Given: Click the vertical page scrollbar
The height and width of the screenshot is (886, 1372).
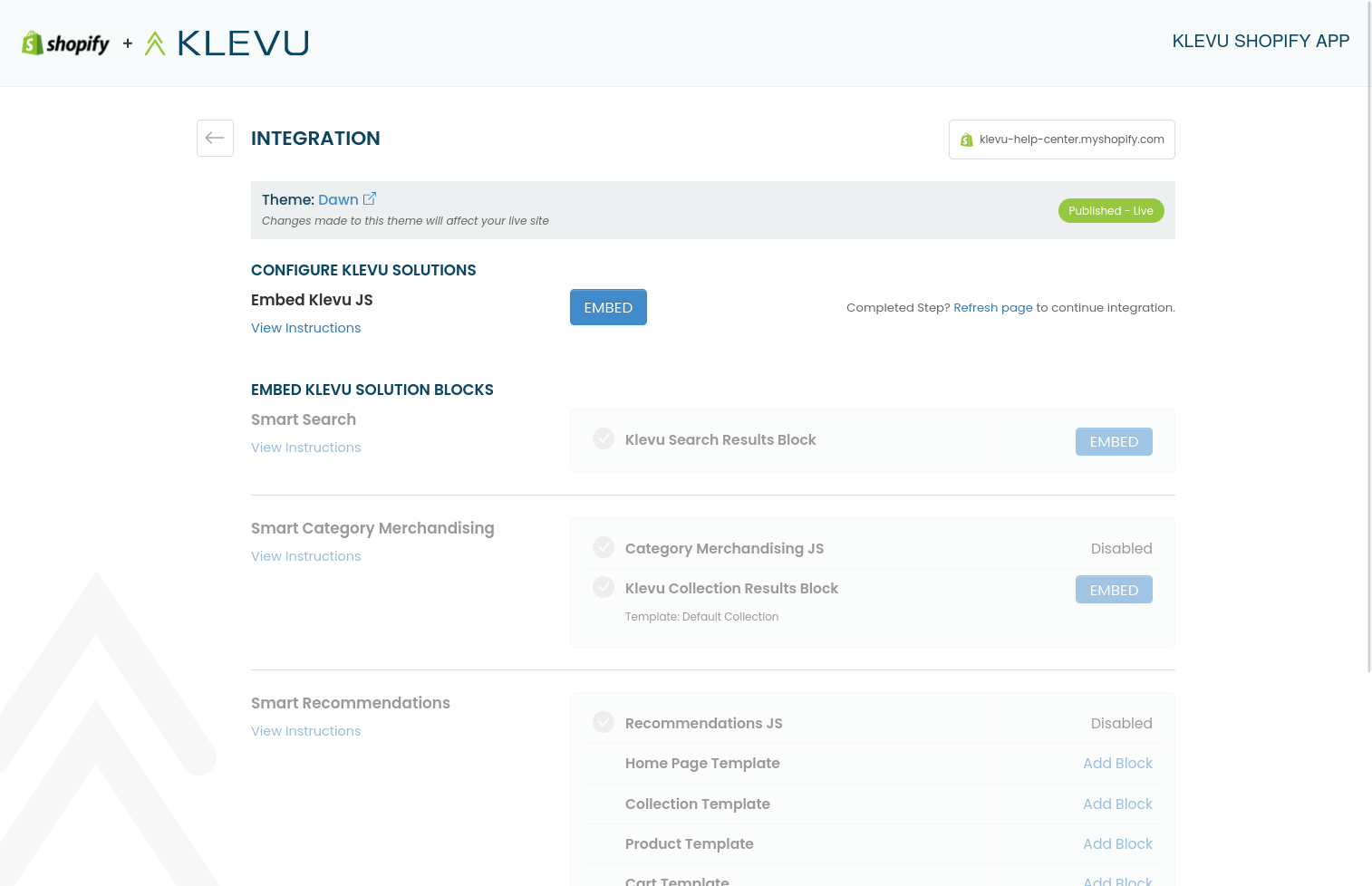Looking at the screenshot, I should tap(1367, 335).
